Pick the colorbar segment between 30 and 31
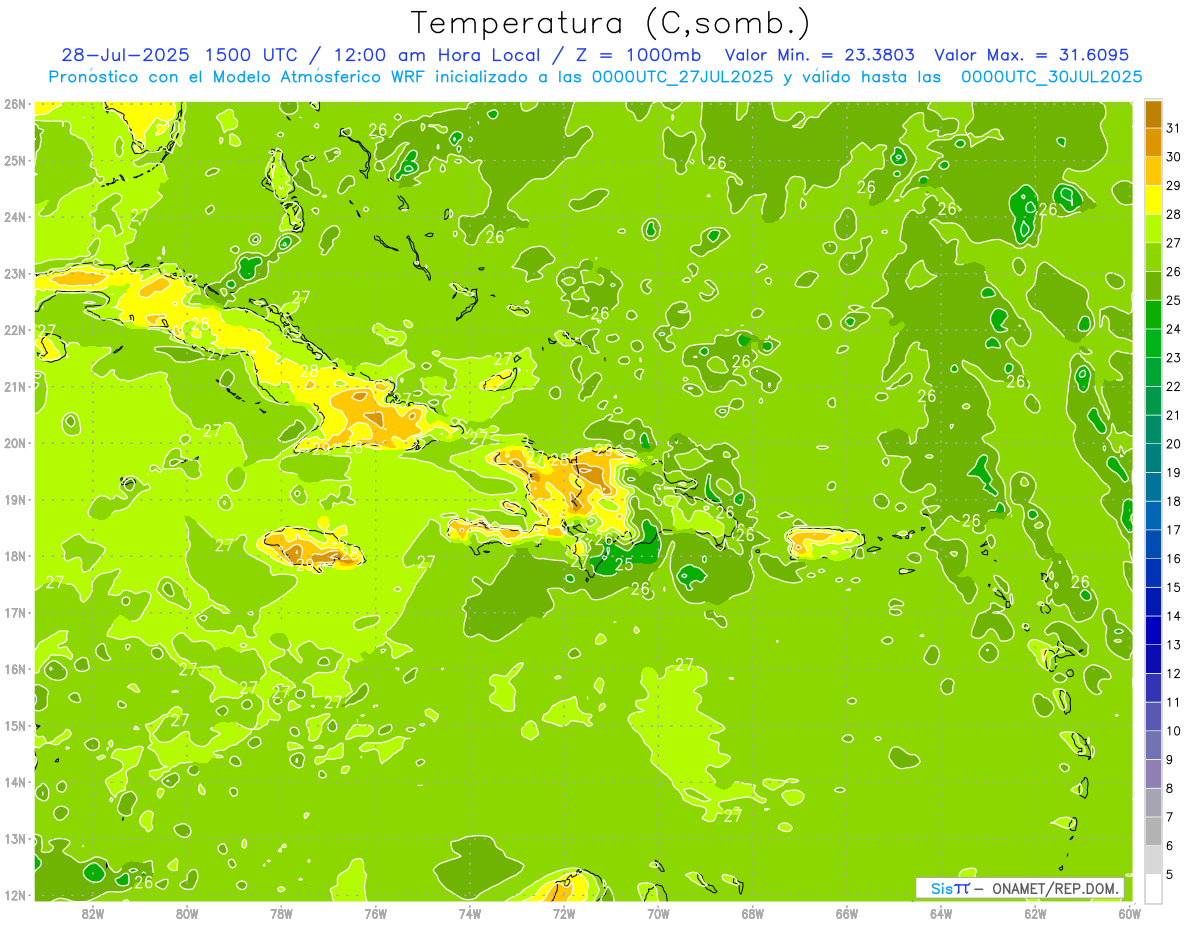This screenshot has width=1200, height=927. (1153, 142)
